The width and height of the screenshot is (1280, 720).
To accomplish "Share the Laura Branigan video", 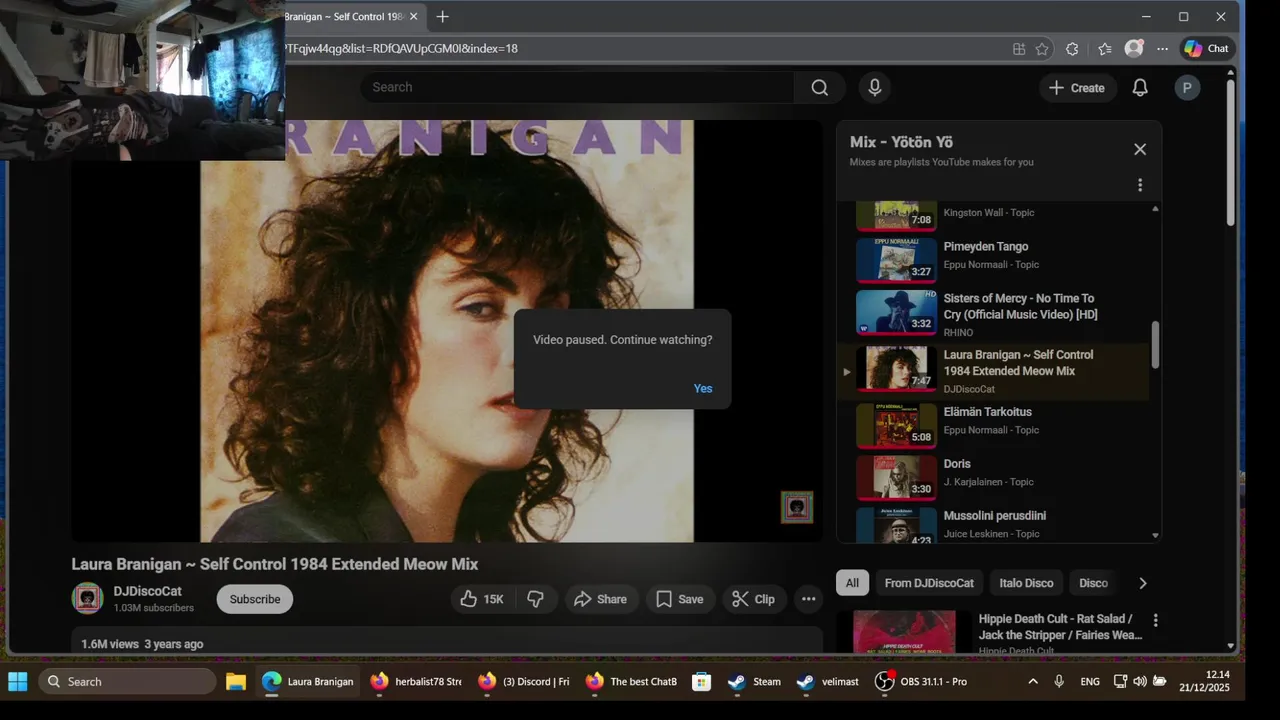I will coord(601,599).
